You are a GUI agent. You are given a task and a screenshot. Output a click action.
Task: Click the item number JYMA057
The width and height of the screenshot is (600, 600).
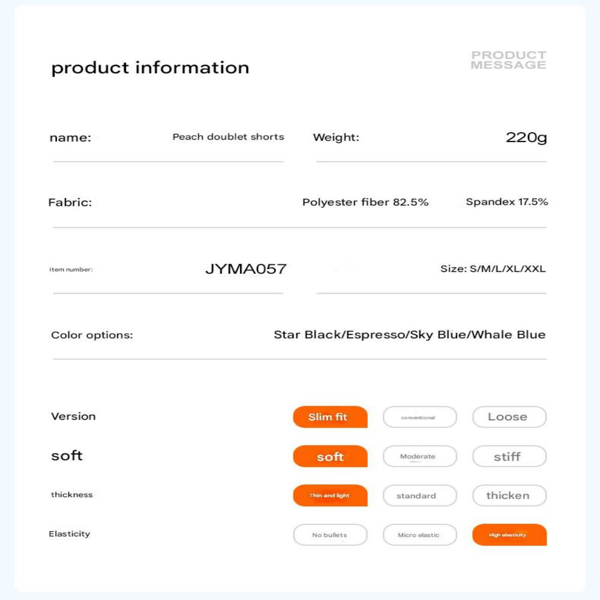pos(246,269)
